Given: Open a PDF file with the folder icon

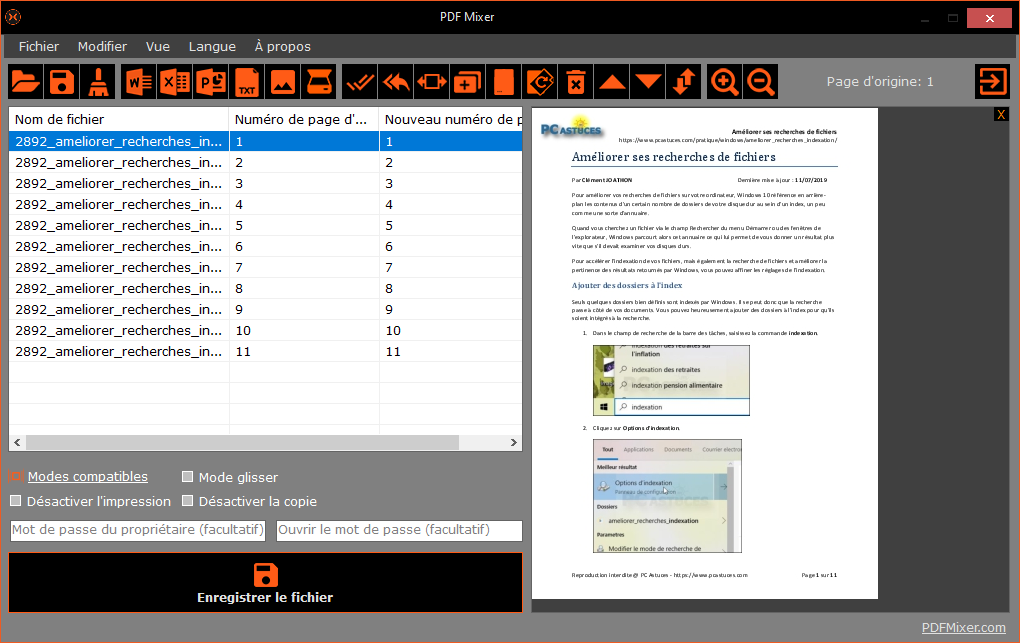Looking at the screenshot, I should [x=25, y=82].
